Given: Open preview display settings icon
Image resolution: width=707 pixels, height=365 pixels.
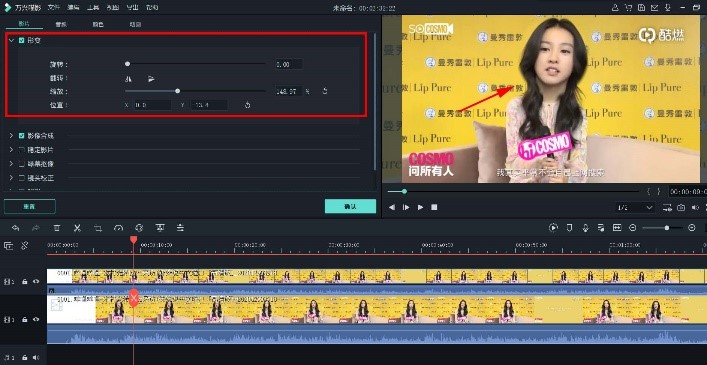Looking at the screenshot, I should [667, 208].
